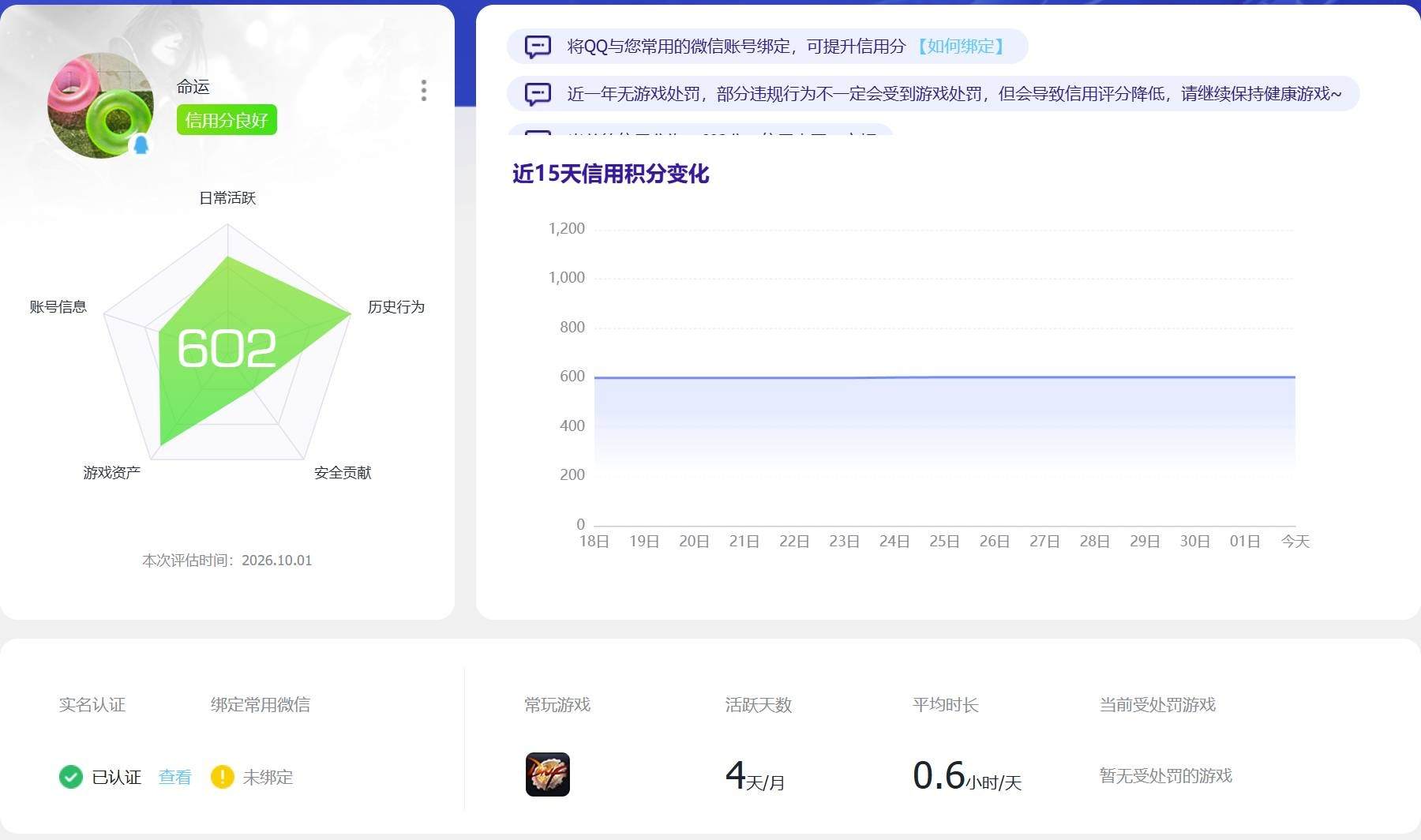This screenshot has height=840, width=1421.
Task: Click the 信用分良好 green badge
Action: pyautogui.click(x=227, y=120)
